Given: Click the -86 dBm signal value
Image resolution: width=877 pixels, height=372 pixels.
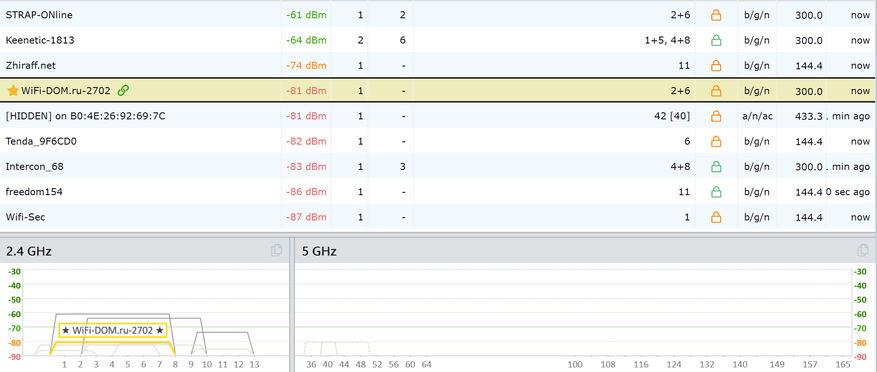Looking at the screenshot, I should pos(306,192).
